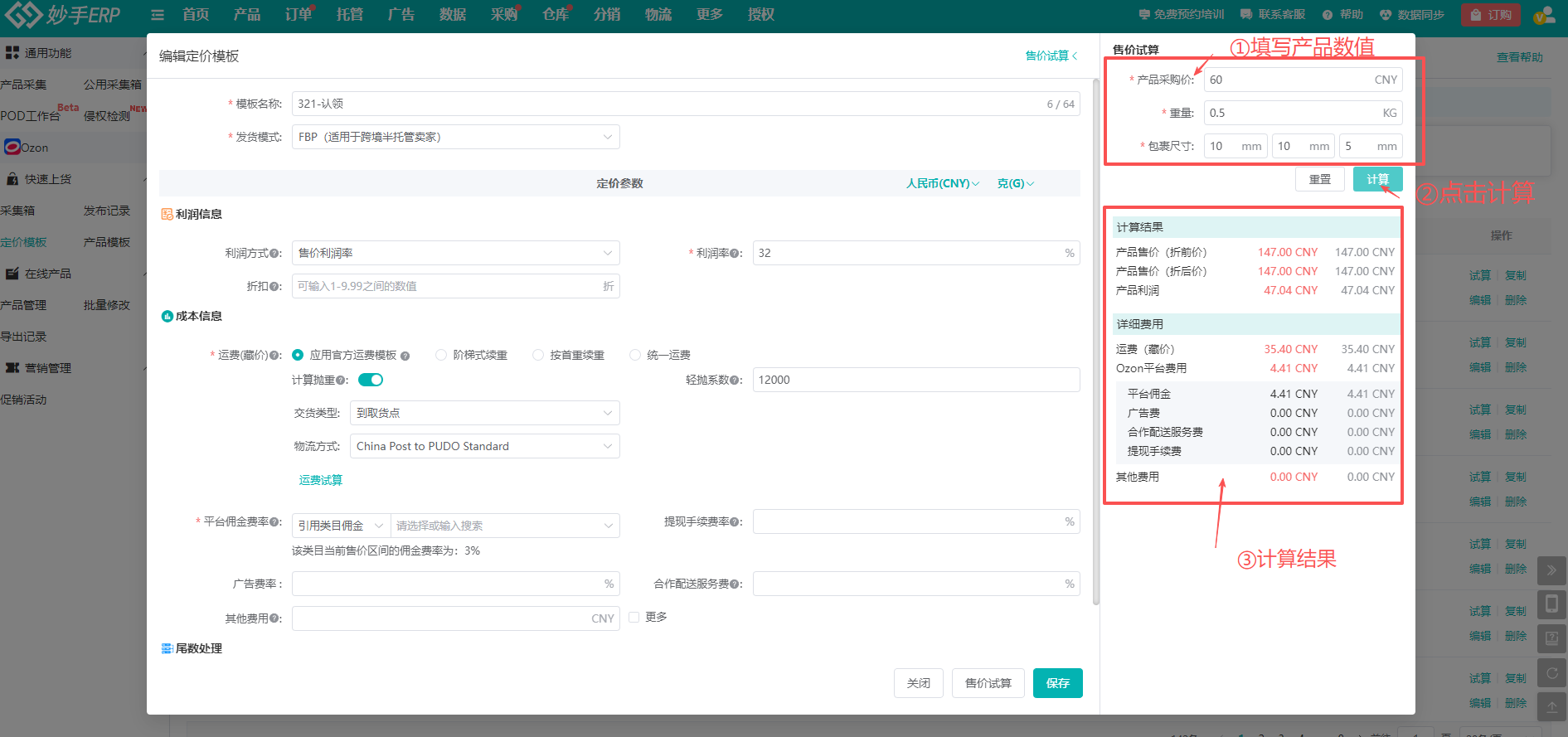Click the scroll-to-top arrow icon

(x=1551, y=706)
